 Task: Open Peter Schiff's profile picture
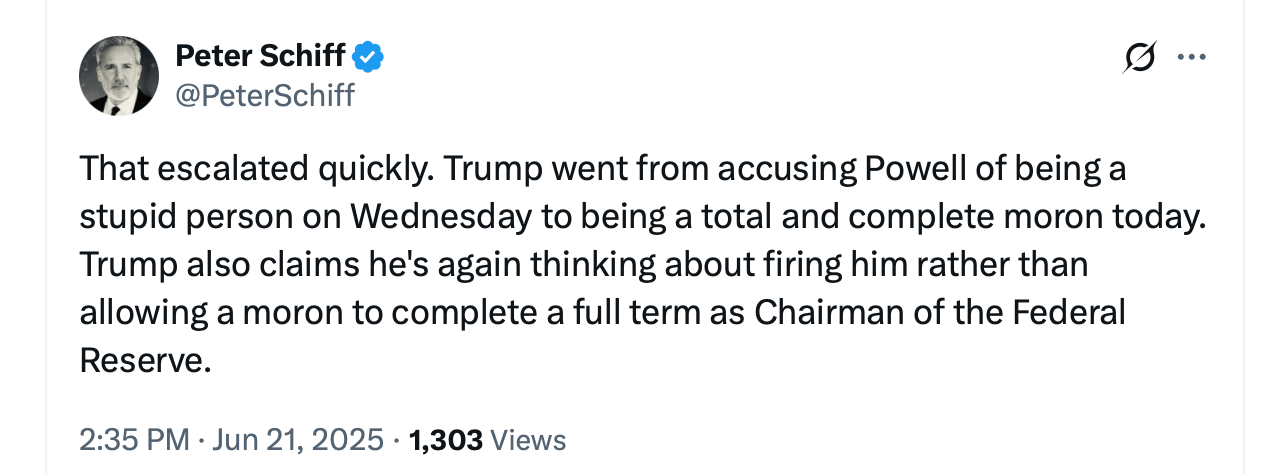[118, 75]
